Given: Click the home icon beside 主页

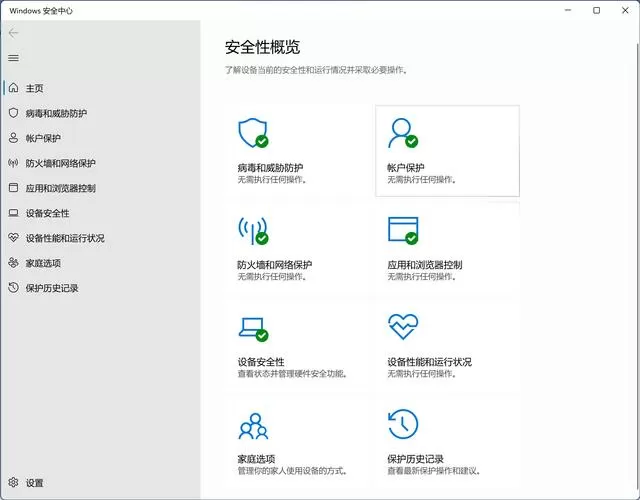Looking at the screenshot, I should click(x=13, y=88).
